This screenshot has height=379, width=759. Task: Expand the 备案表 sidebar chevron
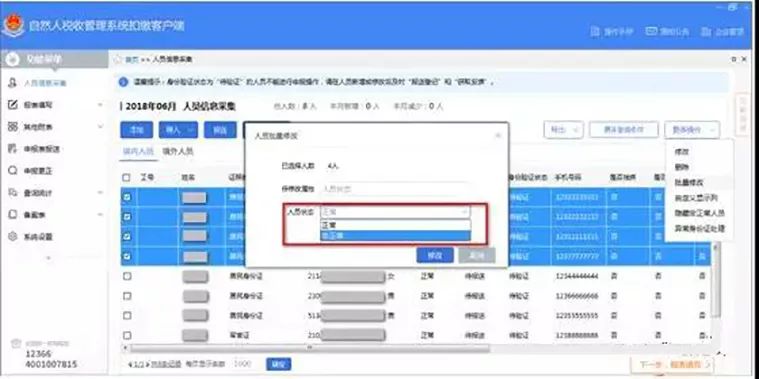click(x=100, y=214)
